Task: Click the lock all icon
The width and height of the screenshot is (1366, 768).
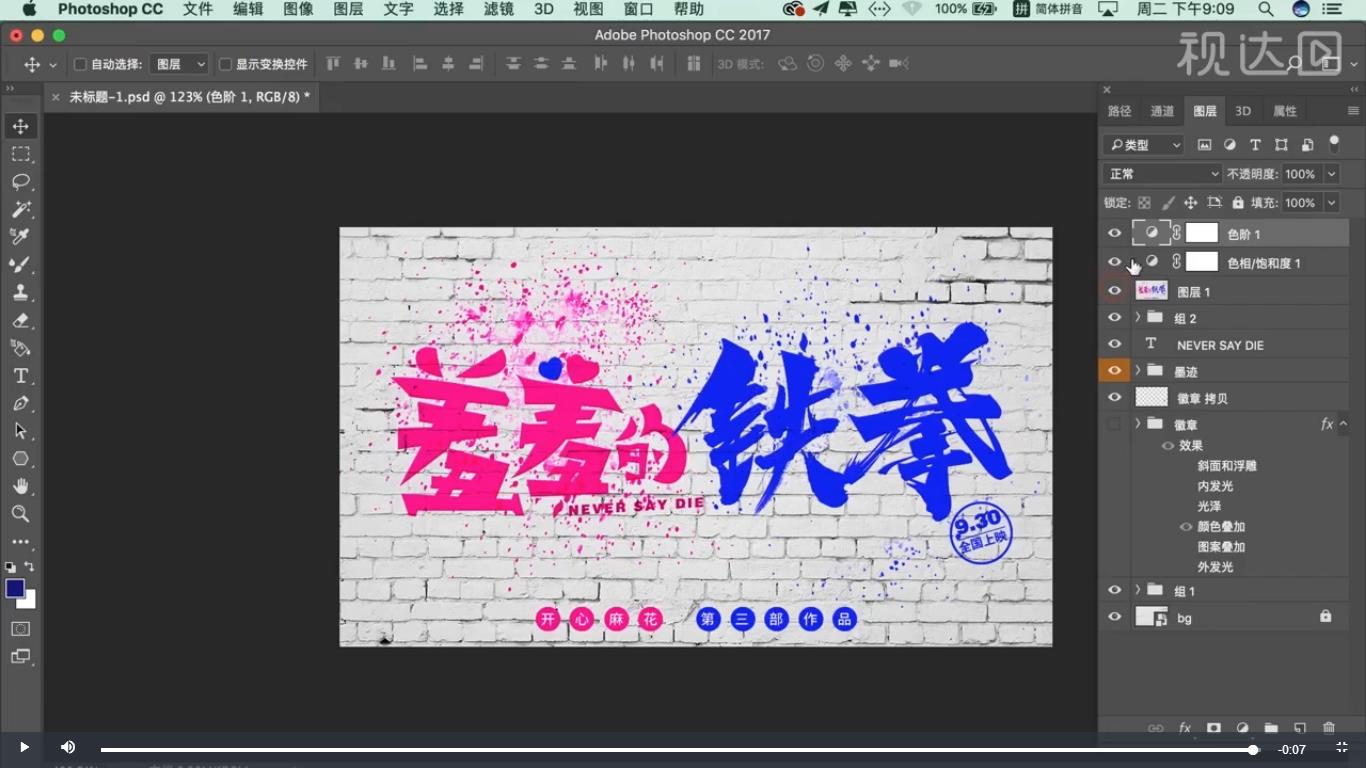Action: (1238, 203)
